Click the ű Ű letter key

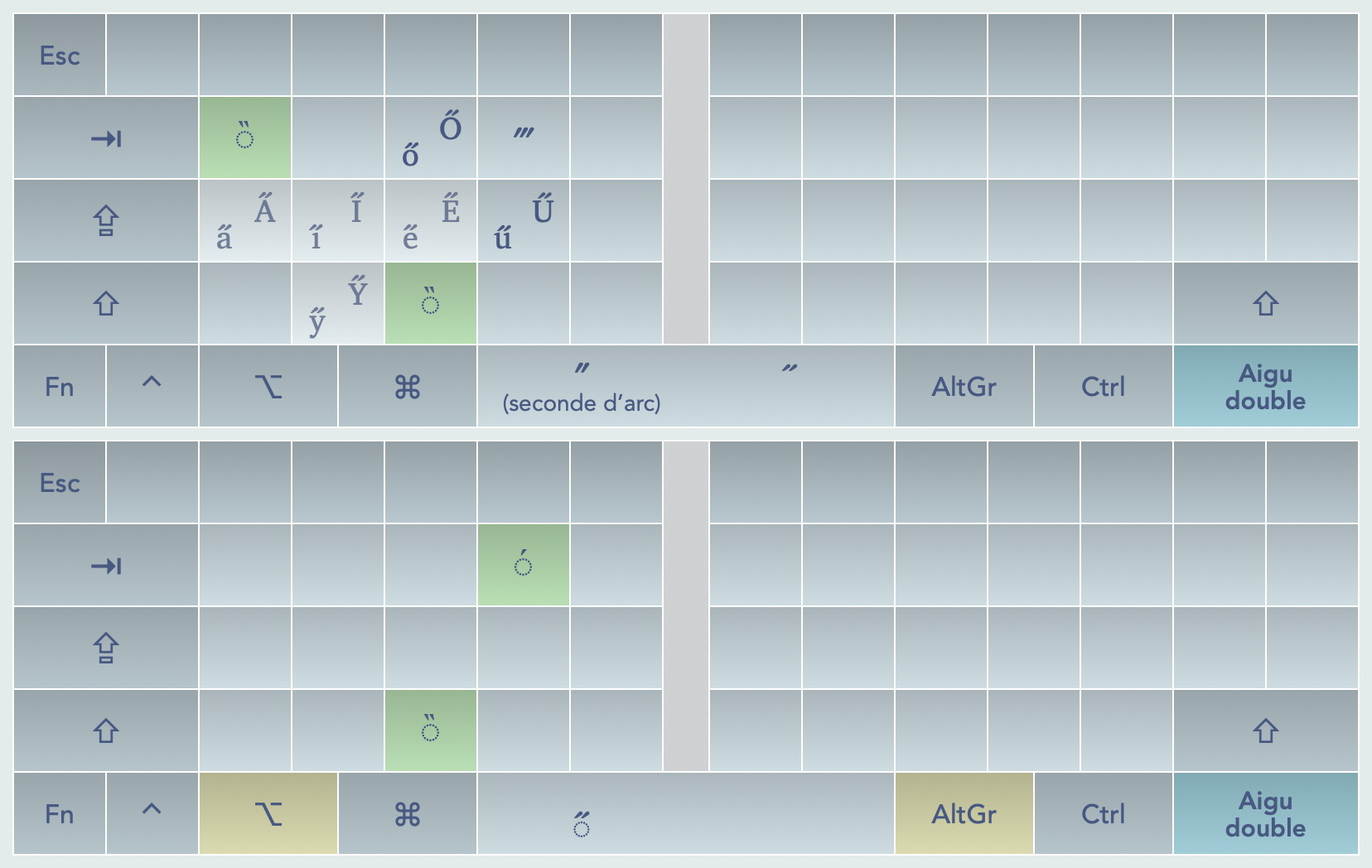pos(524,221)
